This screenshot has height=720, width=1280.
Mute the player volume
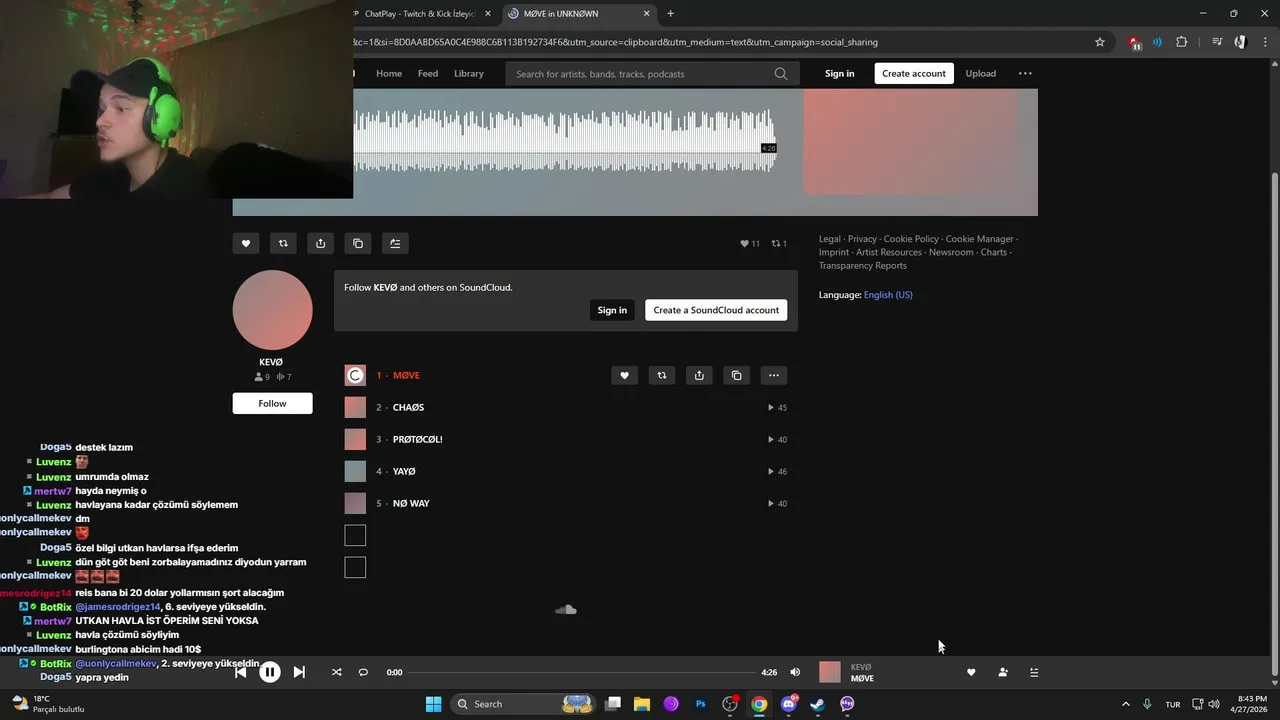point(795,672)
